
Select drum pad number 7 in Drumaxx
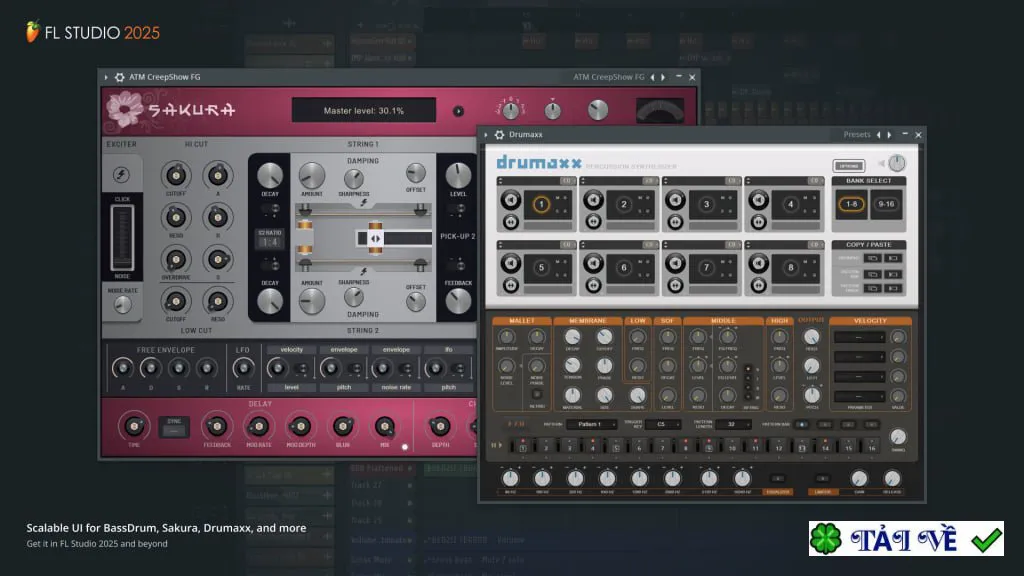(706, 268)
